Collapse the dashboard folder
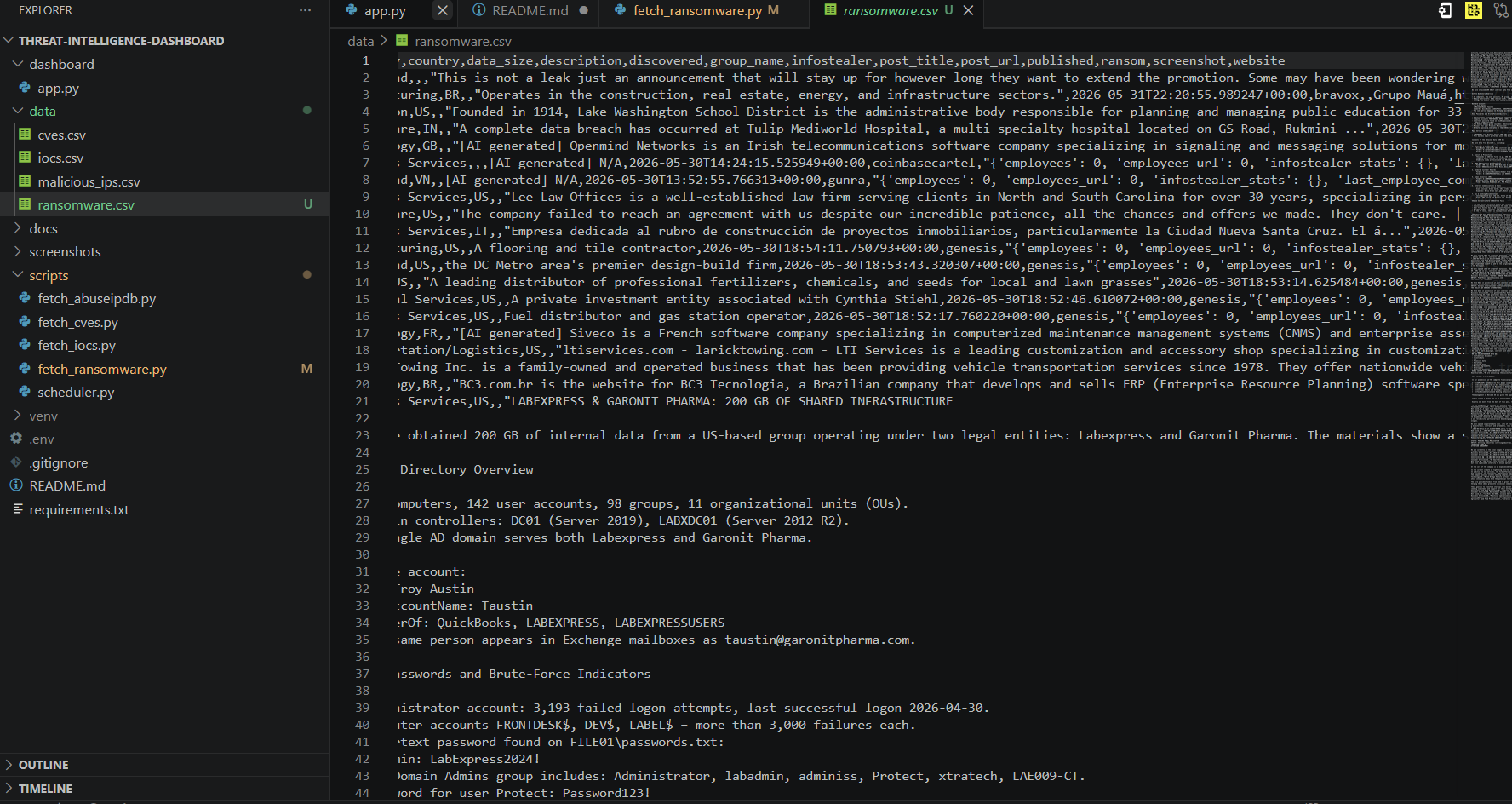This screenshot has width=1512, height=804. click(18, 64)
